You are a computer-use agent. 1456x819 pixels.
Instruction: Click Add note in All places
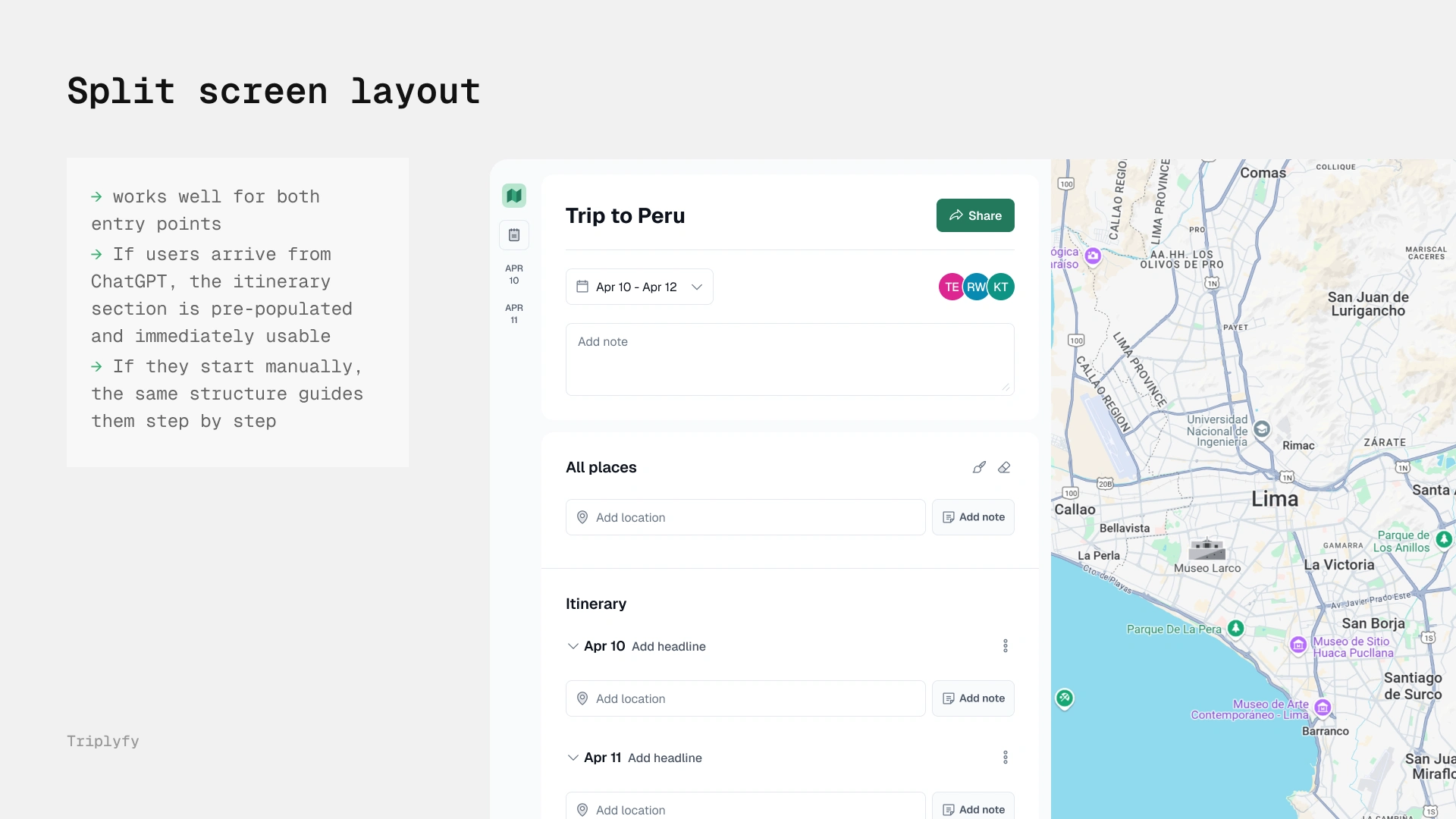pos(973,517)
